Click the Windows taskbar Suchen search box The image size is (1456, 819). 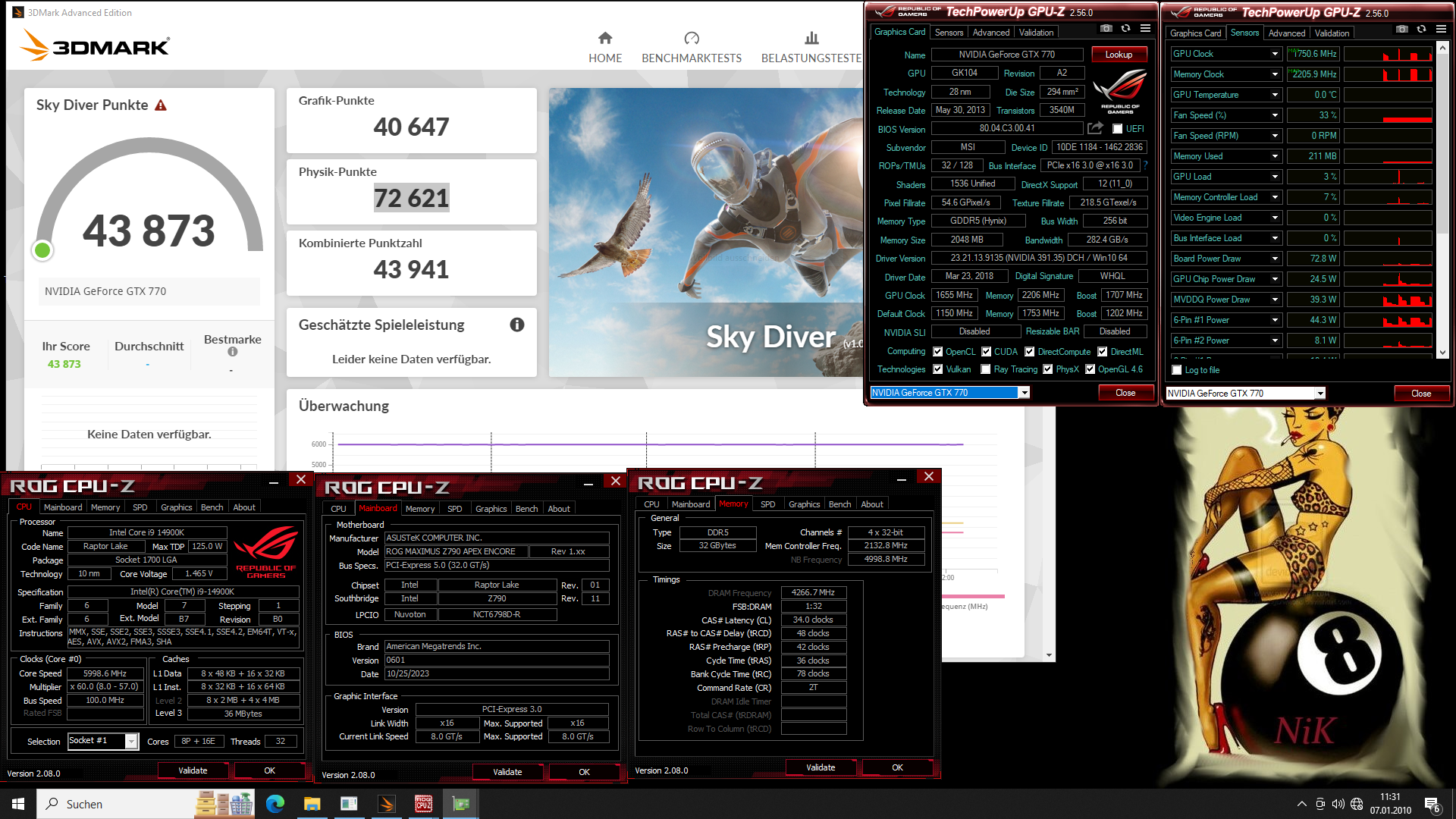coord(114,804)
